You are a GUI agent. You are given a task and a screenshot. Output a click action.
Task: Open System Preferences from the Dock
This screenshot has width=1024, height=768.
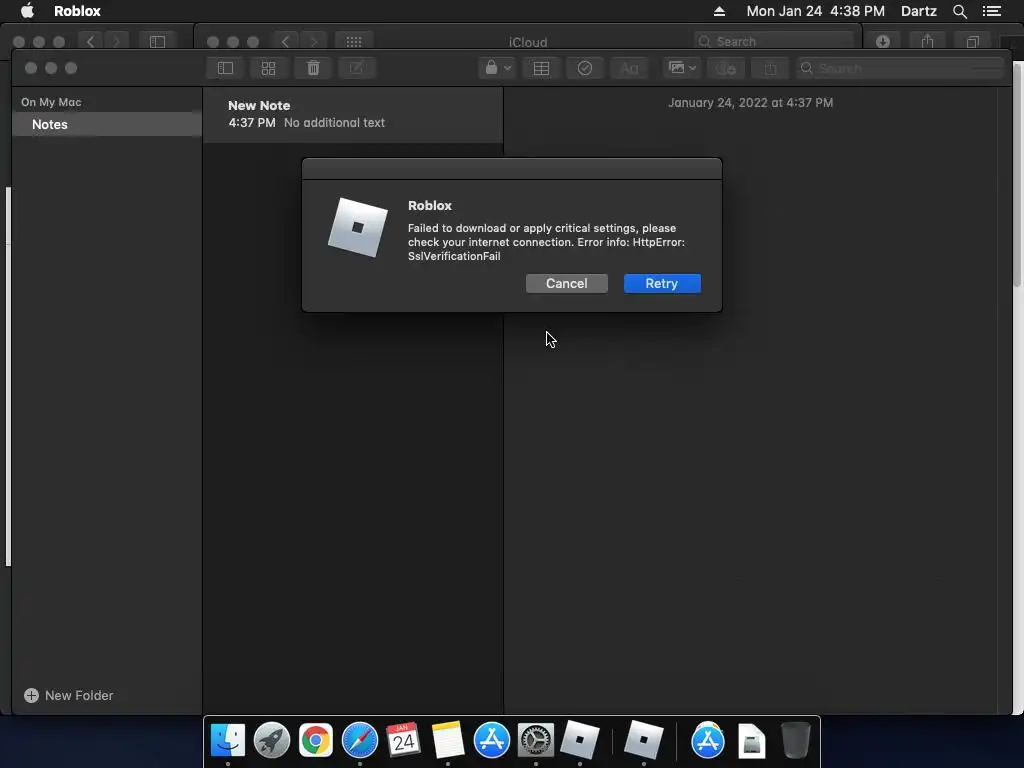point(536,740)
